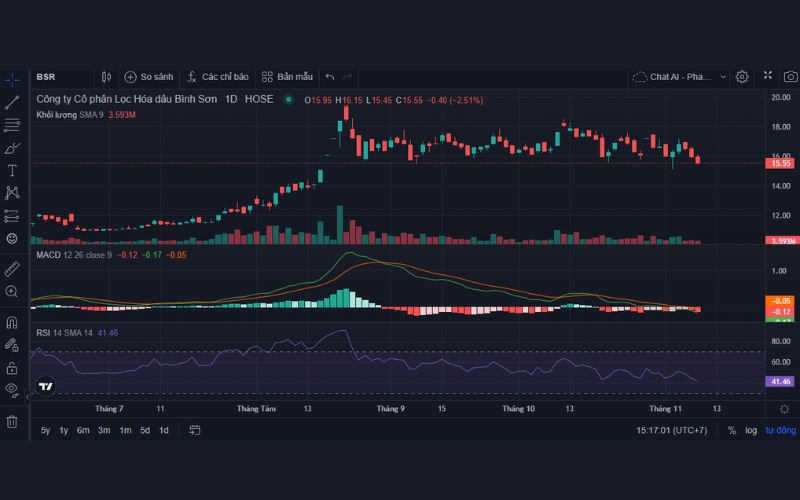Click the trash icon to remove drawings

(x=12, y=422)
